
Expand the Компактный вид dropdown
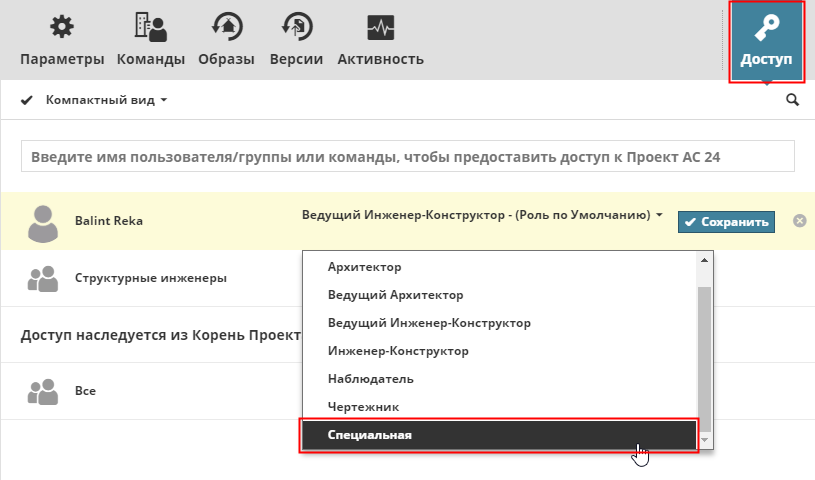point(163,101)
